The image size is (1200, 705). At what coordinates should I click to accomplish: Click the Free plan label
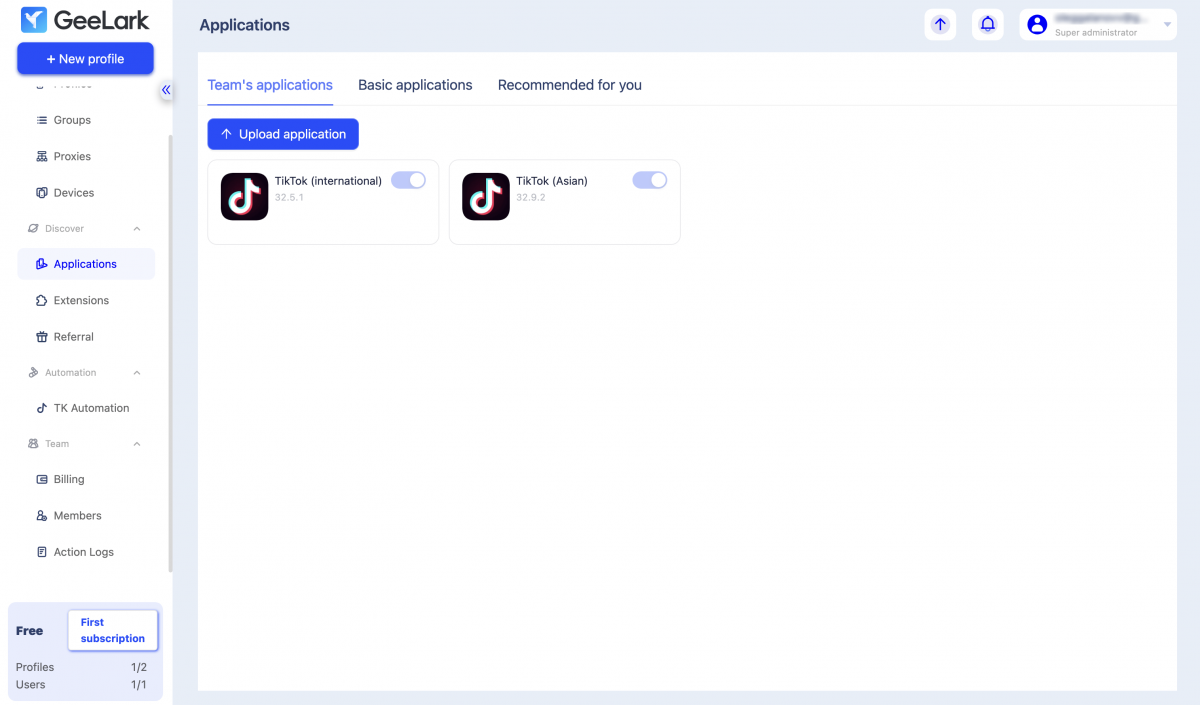coord(30,631)
